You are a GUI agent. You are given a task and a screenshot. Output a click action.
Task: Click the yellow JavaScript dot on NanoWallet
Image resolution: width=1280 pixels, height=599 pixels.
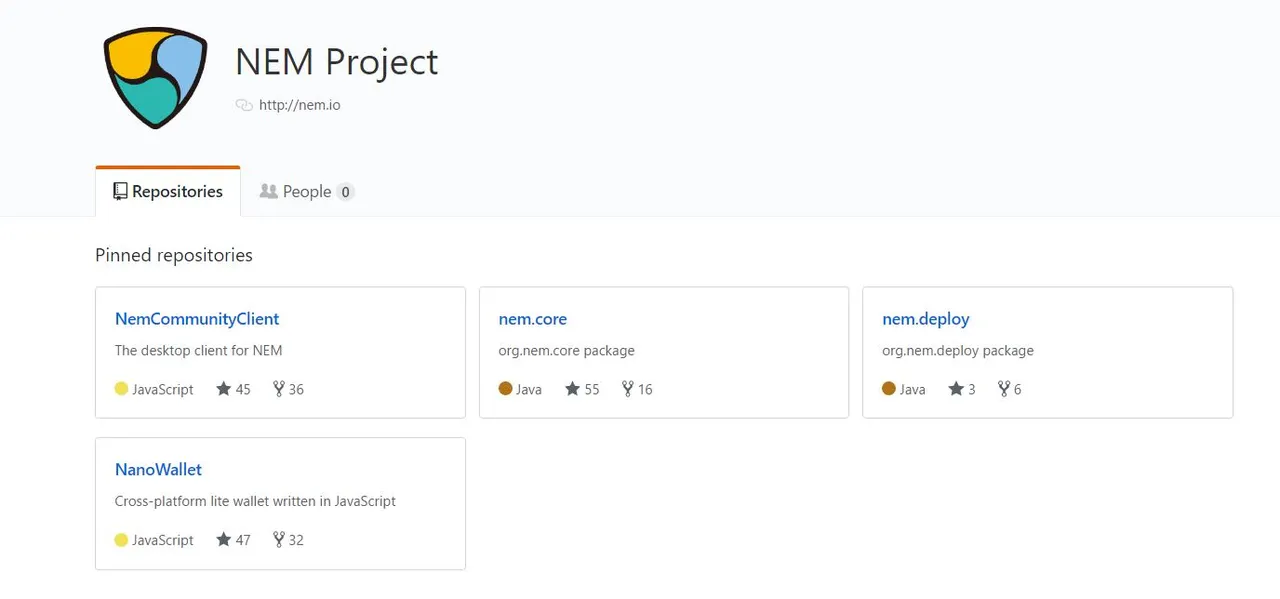coord(121,540)
